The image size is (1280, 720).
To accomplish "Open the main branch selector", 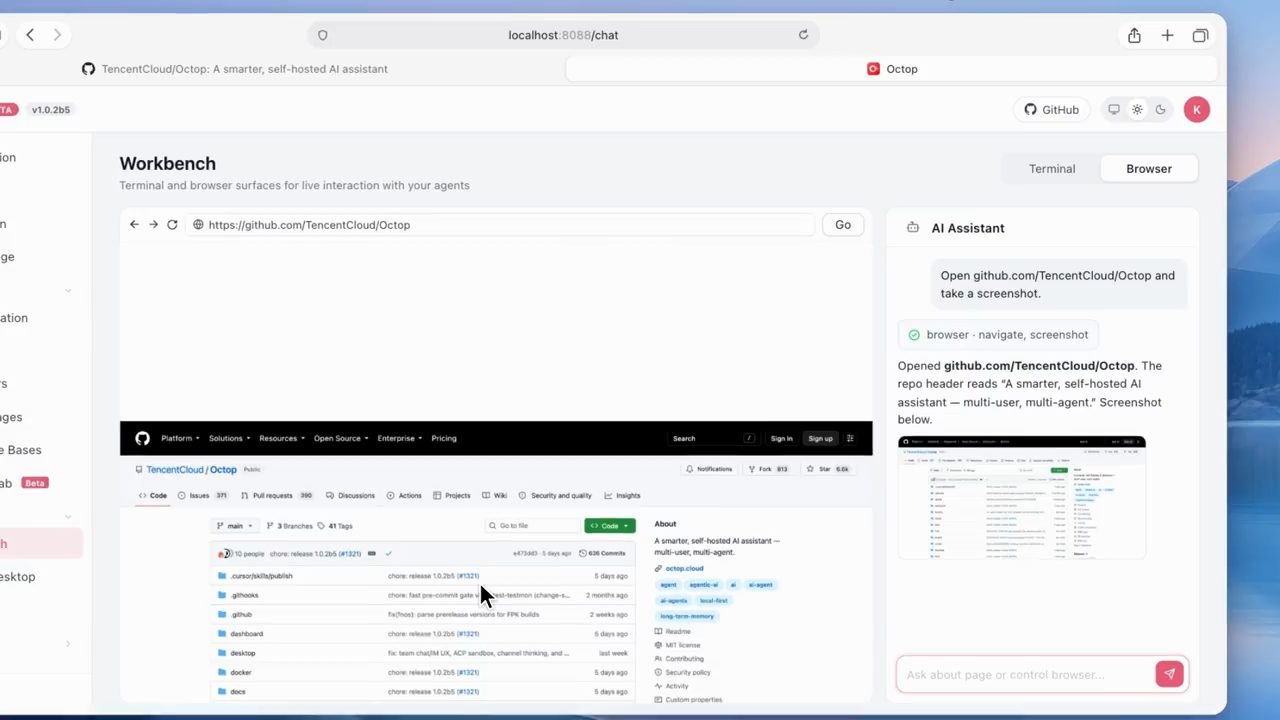I will 235,526.
